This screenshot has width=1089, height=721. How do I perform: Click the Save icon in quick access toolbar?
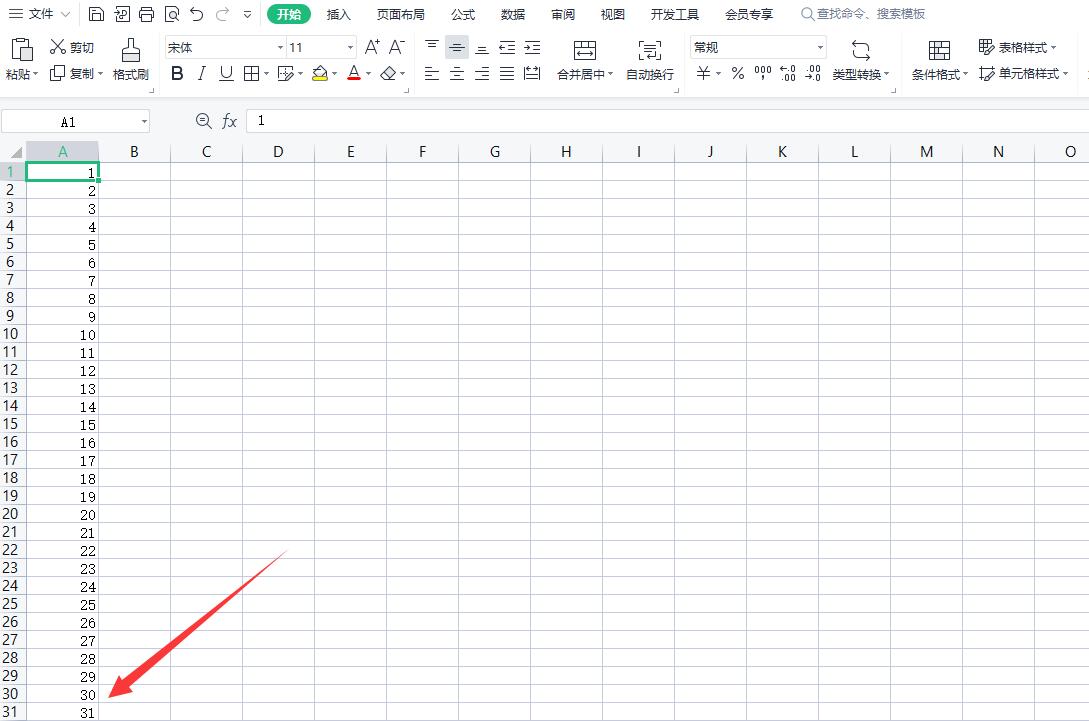pos(97,14)
